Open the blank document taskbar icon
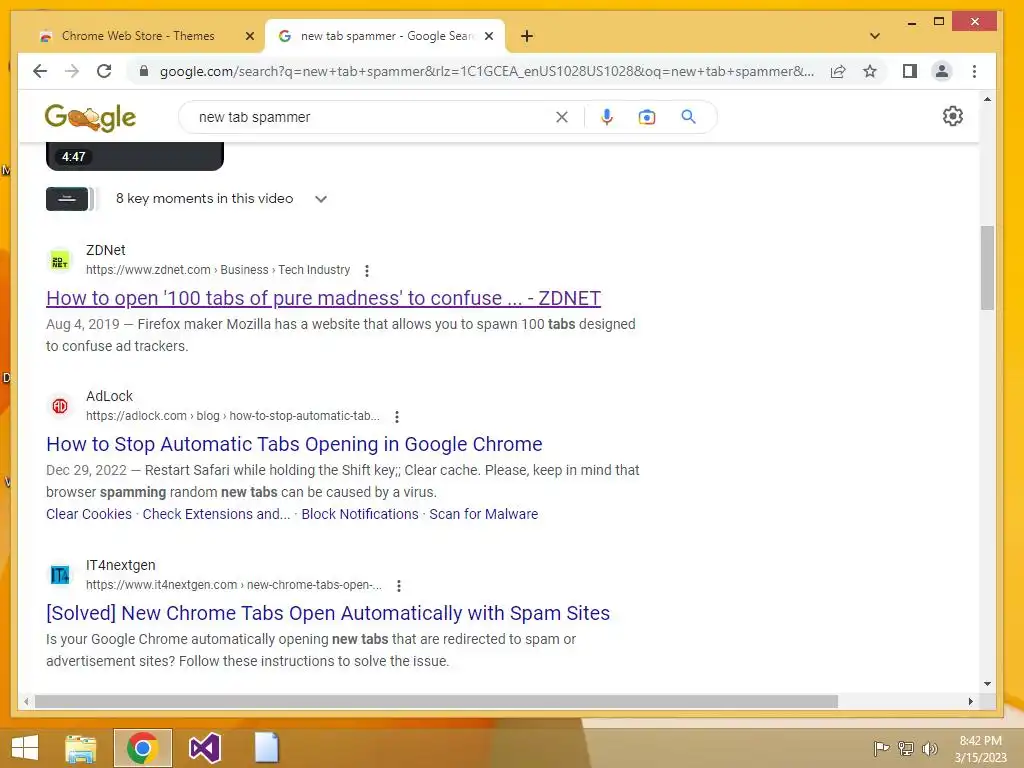 tap(266, 748)
